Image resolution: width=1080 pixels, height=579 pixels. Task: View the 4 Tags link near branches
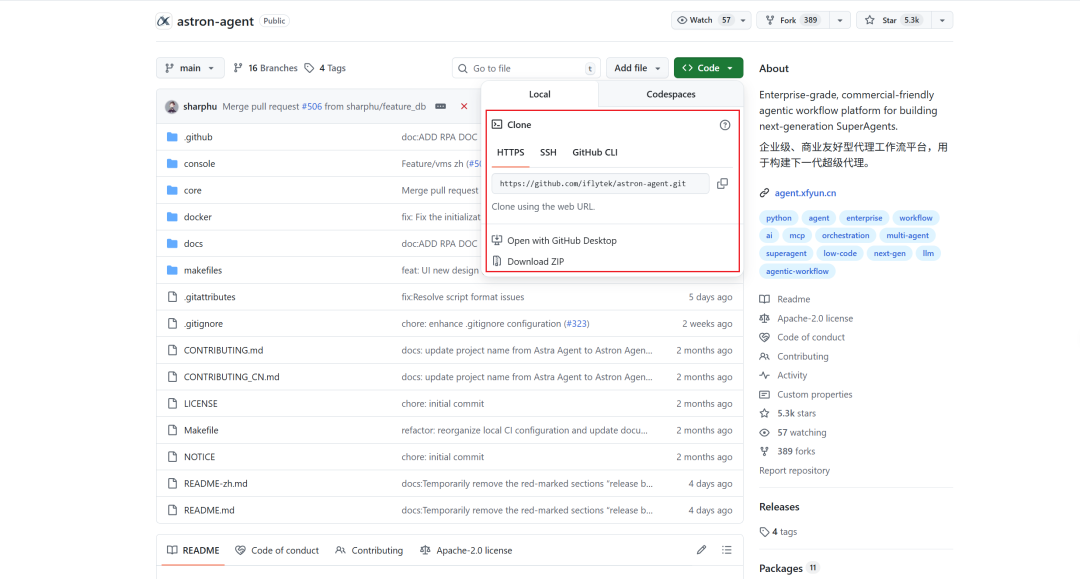pos(325,68)
